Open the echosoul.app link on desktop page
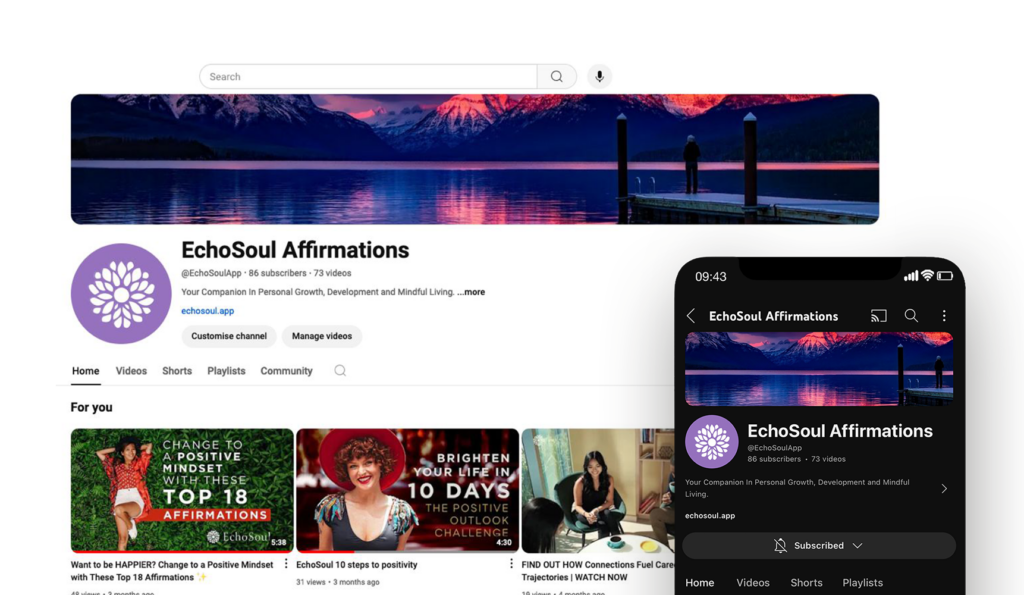Screen dimensions: 1024x595 (208, 311)
